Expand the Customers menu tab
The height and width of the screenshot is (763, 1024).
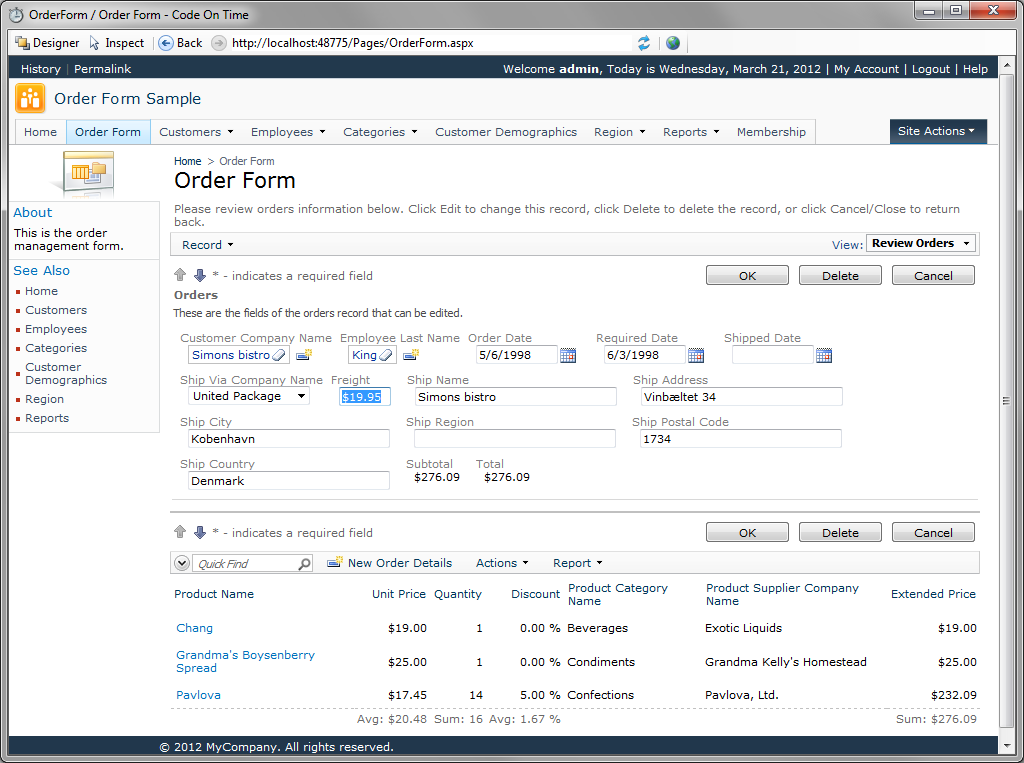(x=196, y=132)
